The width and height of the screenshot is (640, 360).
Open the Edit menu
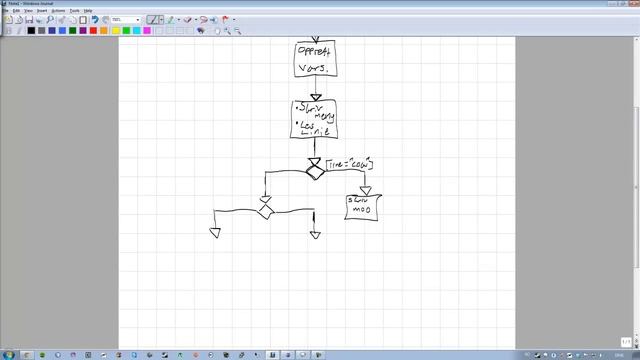point(16,11)
